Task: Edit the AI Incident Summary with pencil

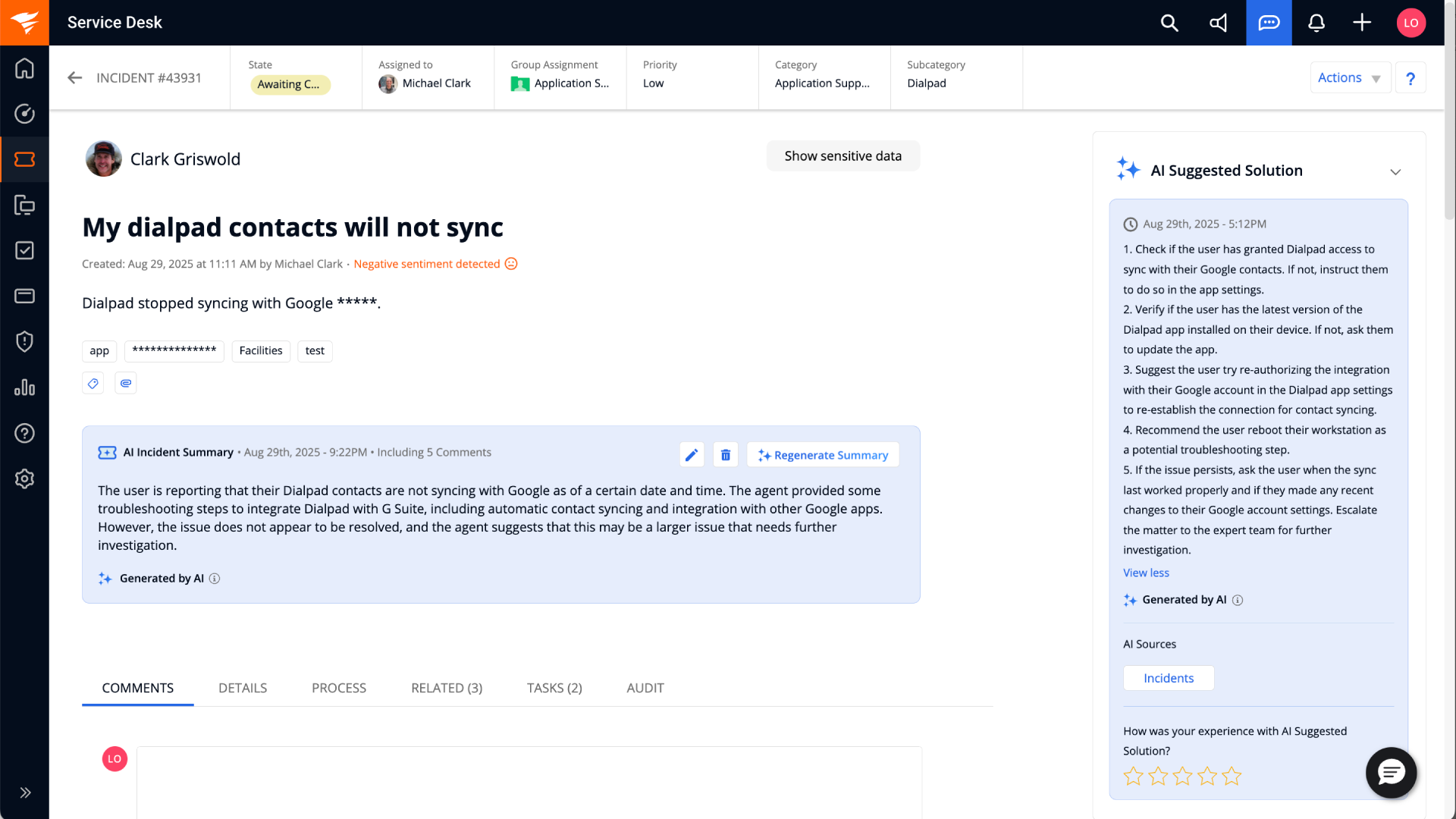Action: coord(692,454)
